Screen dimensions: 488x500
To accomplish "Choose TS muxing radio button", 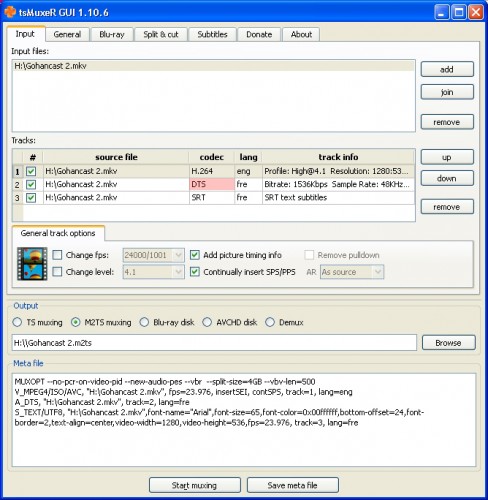I will [17, 322].
